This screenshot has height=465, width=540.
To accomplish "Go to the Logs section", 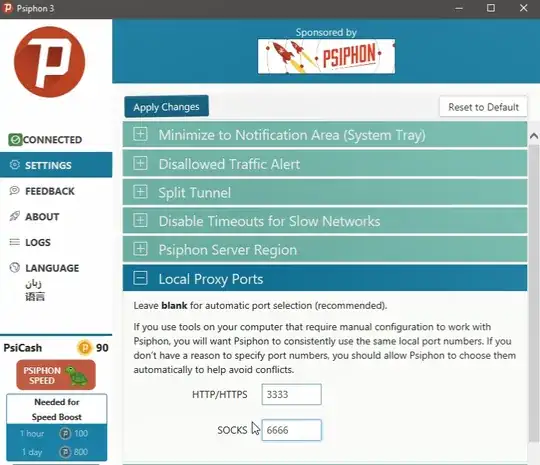I will [56, 242].
